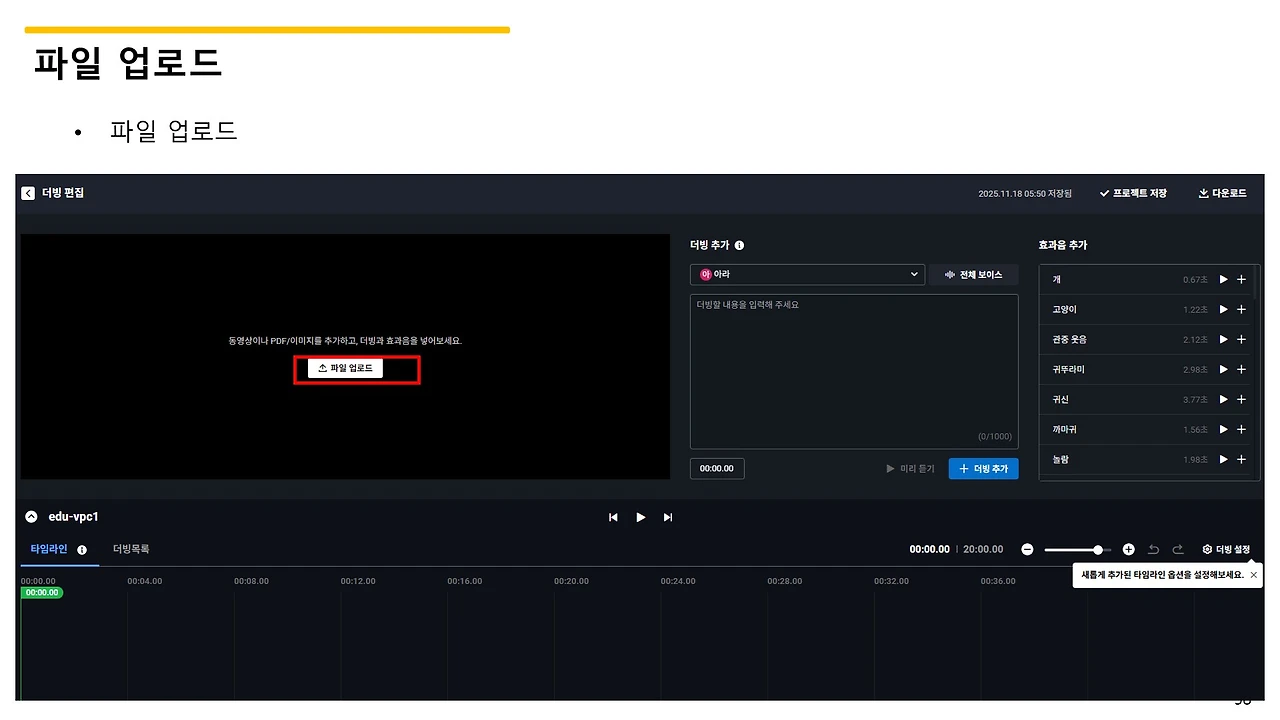
Task: Play the timeline preview
Action: 641,517
